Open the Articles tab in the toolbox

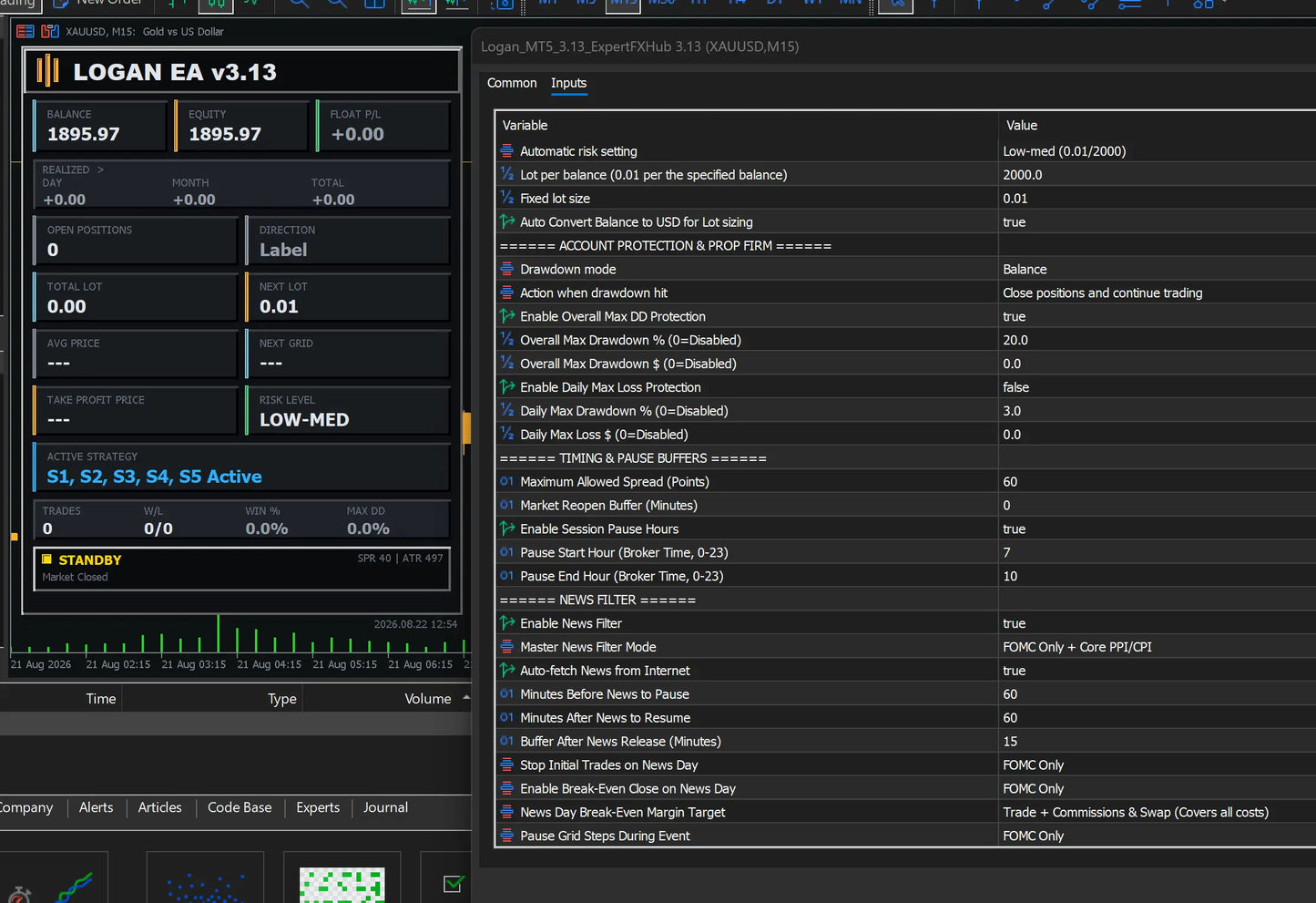(159, 807)
